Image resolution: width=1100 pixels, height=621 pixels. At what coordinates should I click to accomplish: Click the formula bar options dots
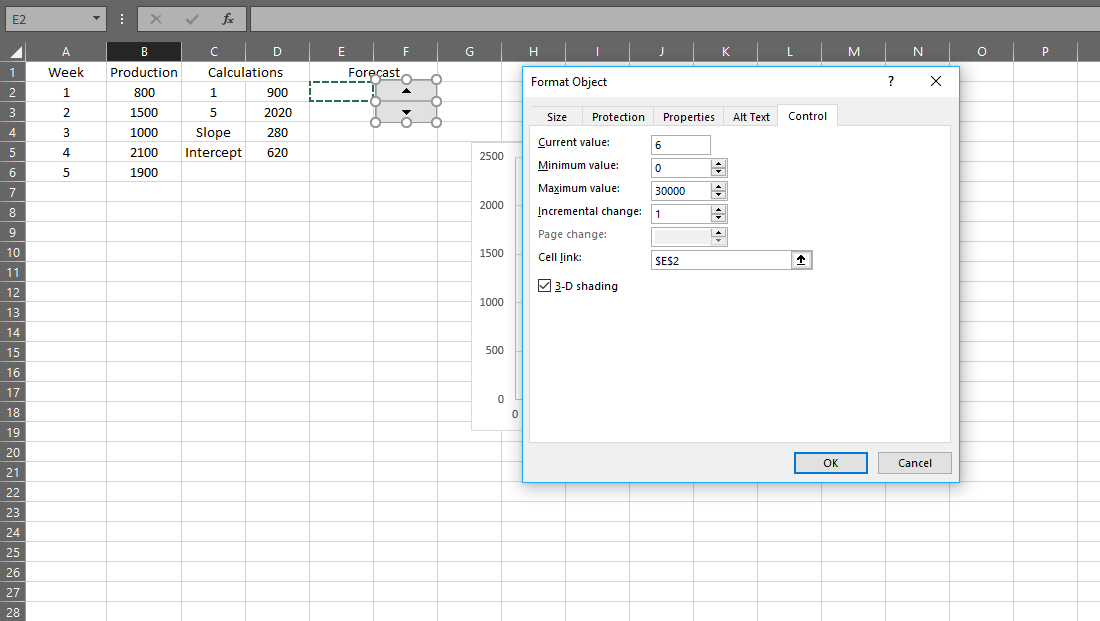(122, 19)
